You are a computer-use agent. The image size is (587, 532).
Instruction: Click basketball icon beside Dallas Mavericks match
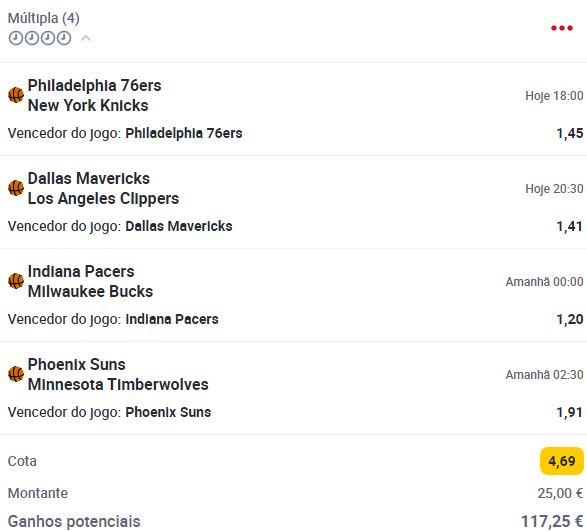click(x=16, y=188)
